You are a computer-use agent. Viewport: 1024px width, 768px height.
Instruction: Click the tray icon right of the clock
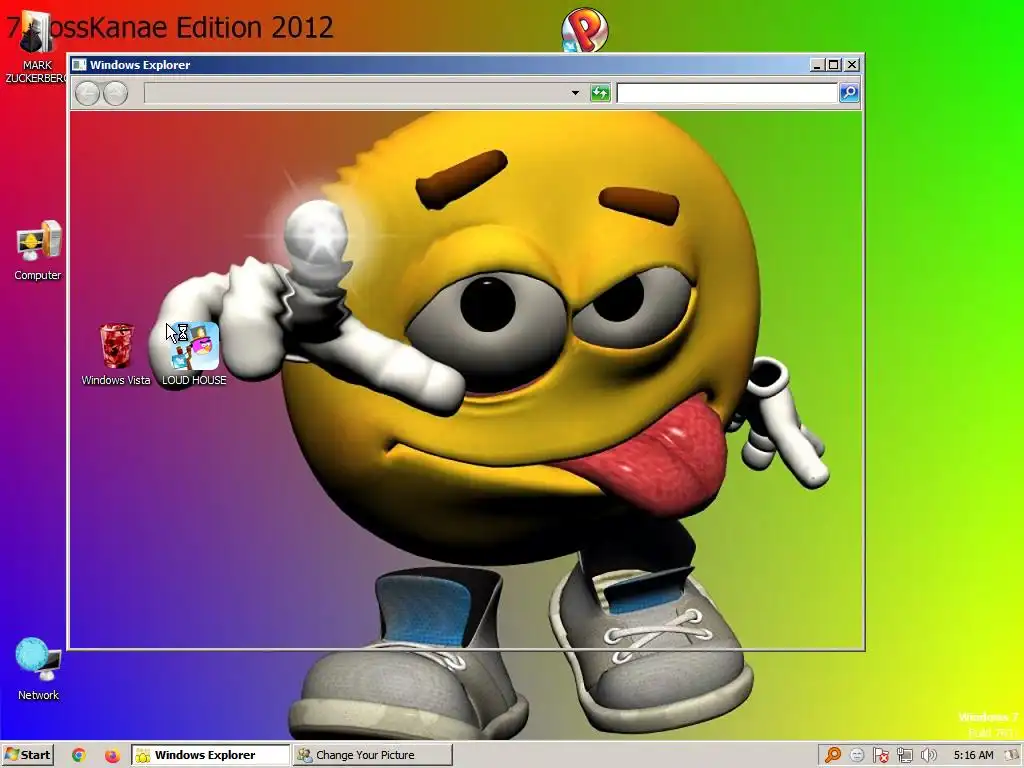pos(1012,755)
